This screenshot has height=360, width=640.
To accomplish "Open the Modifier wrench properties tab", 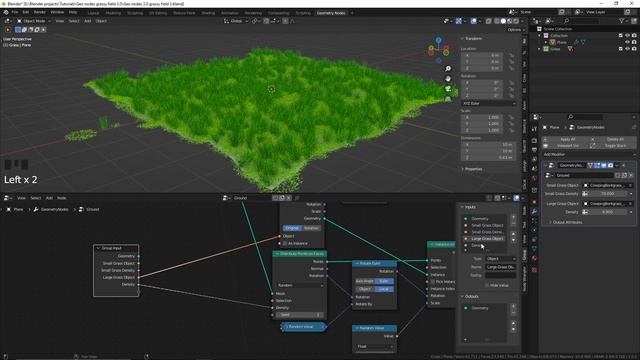I will click(534, 211).
